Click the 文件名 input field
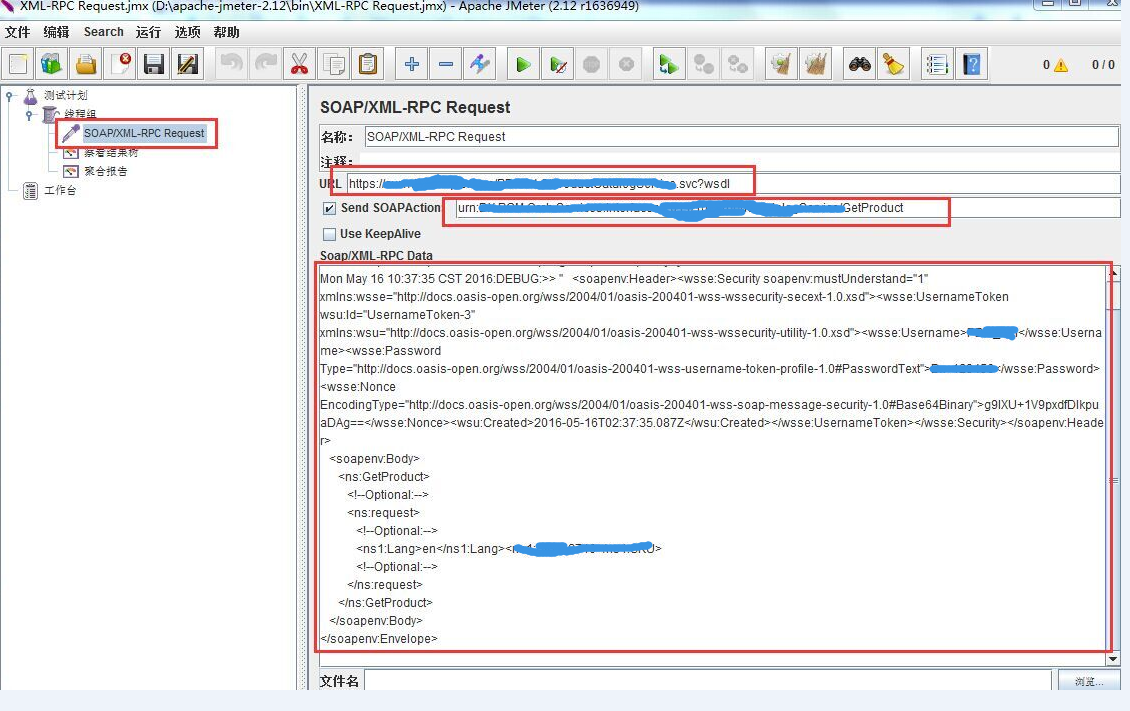 click(708, 681)
